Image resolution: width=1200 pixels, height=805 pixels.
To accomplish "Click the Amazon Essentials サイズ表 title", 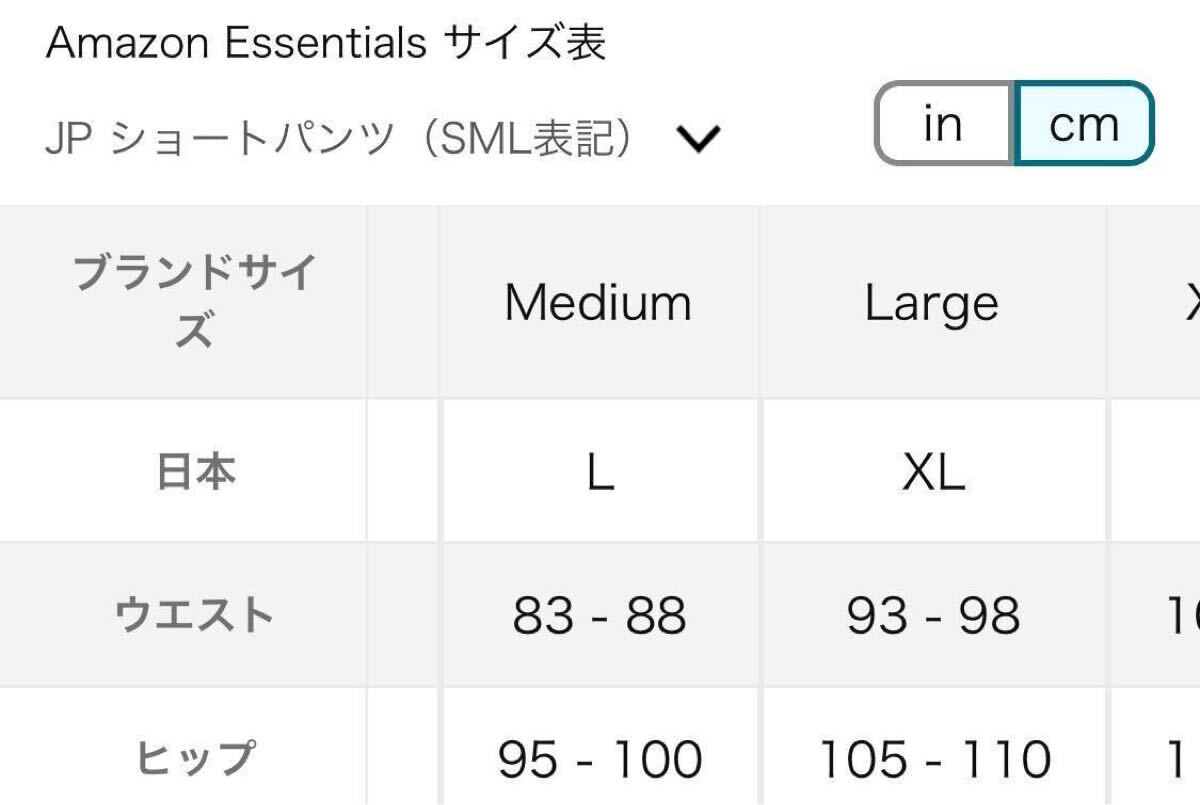I will coord(326,43).
